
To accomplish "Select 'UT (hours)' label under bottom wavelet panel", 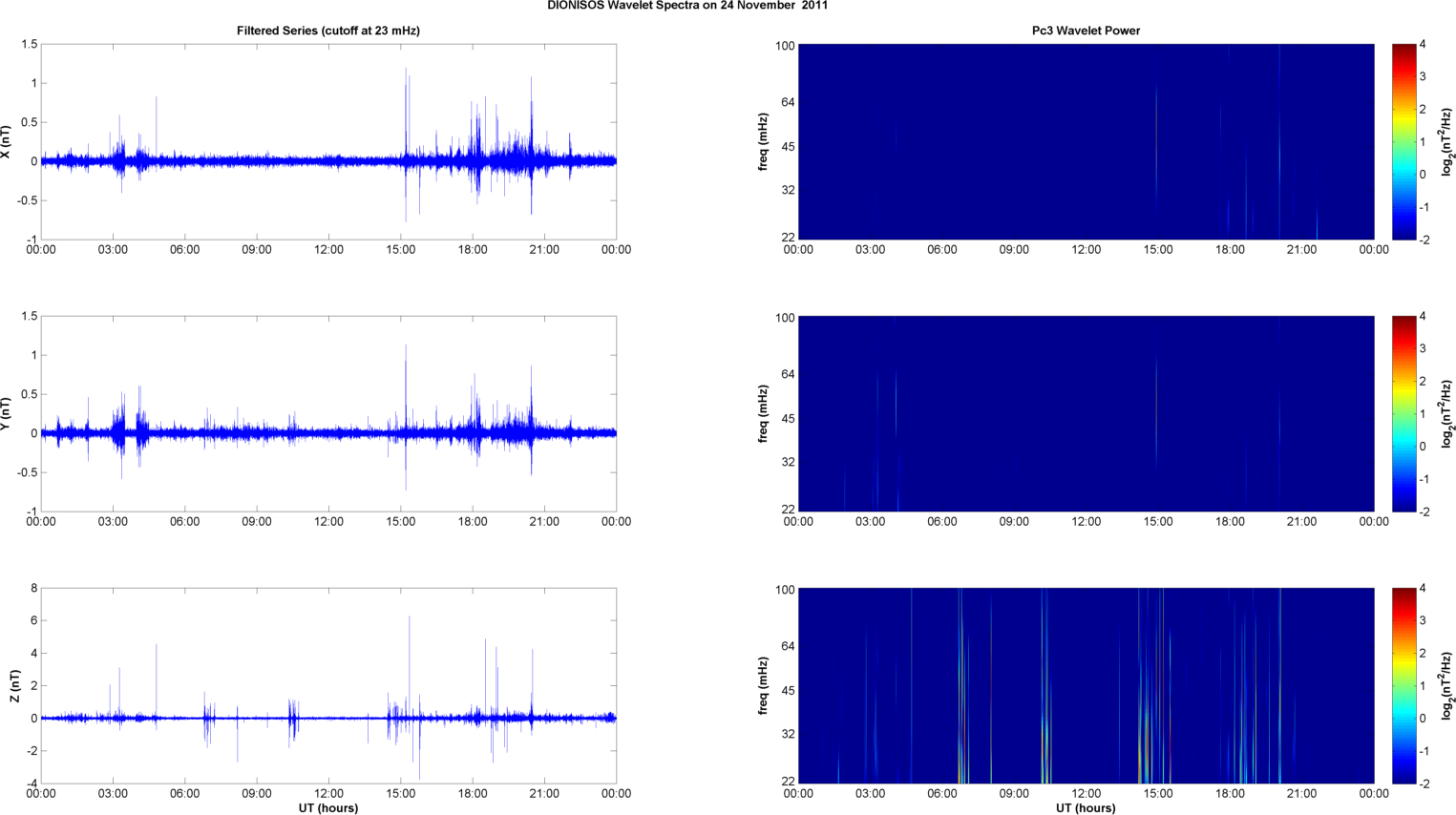I will pos(1086,807).
